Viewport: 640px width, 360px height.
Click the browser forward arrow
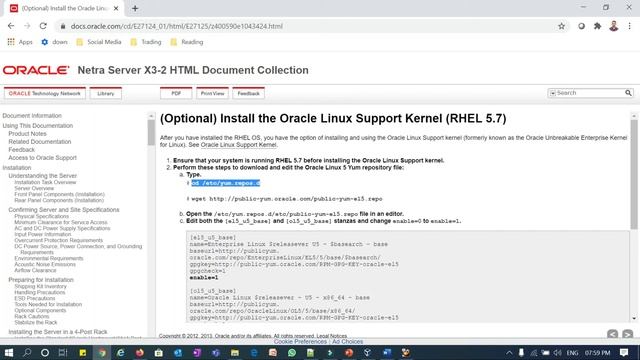coord(27,26)
